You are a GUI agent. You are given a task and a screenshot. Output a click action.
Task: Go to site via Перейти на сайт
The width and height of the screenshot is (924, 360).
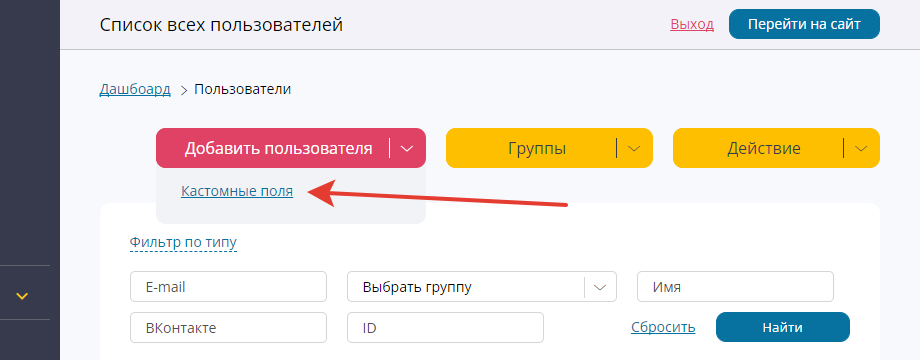point(804,24)
